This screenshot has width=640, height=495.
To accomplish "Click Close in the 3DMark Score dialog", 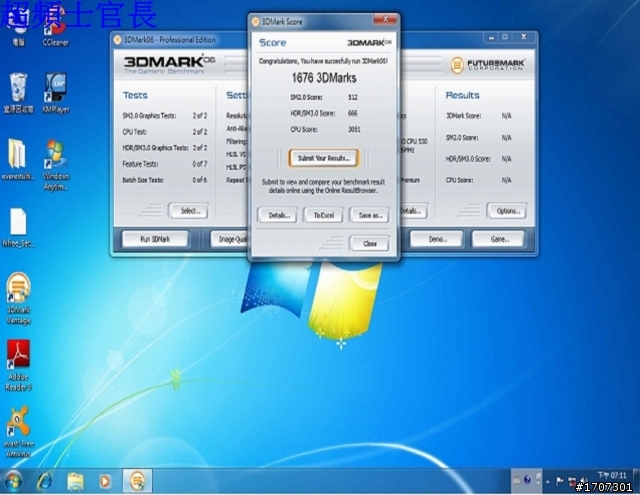I will (370, 243).
